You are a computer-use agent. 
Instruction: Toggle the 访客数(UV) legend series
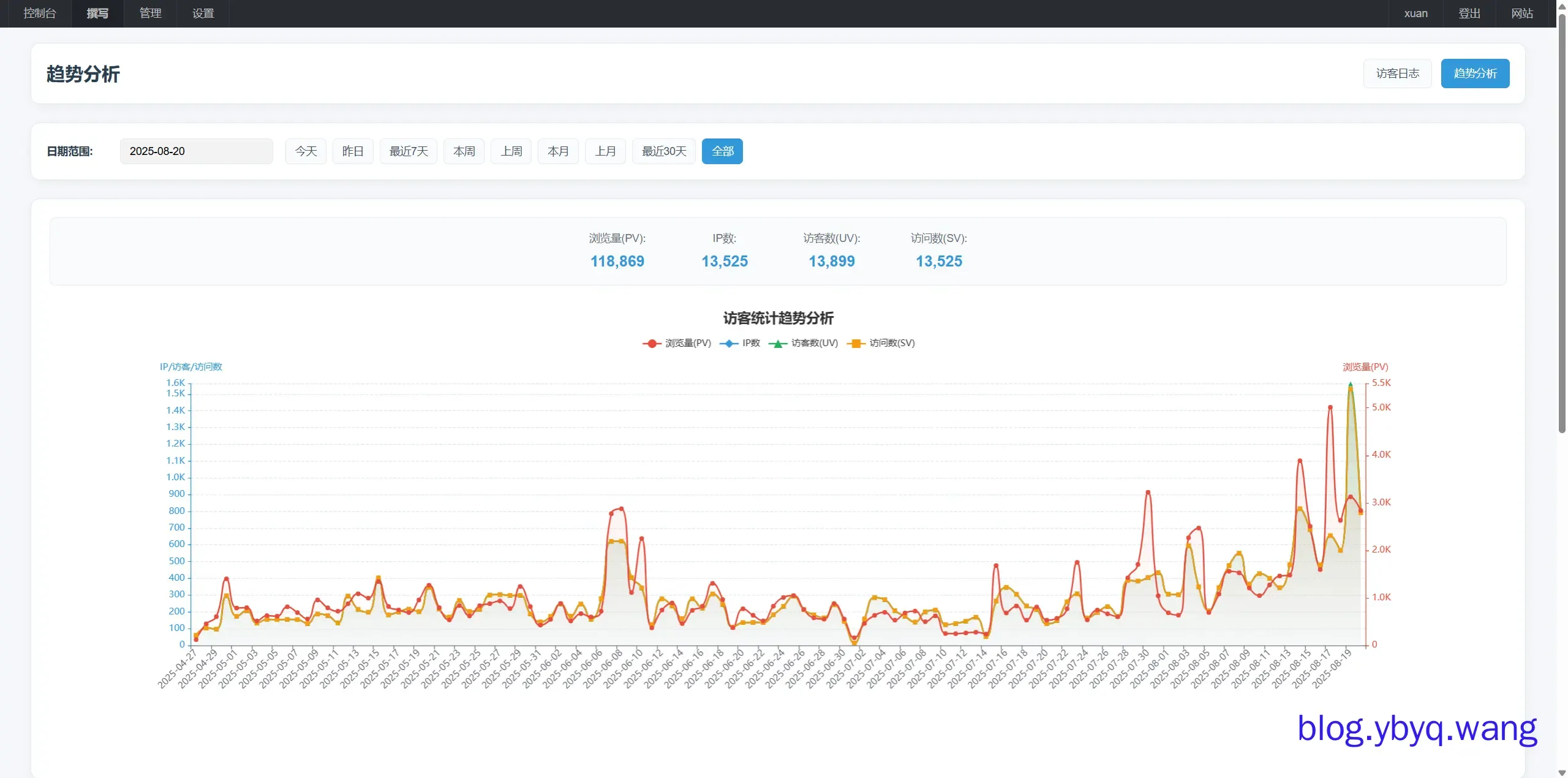814,343
